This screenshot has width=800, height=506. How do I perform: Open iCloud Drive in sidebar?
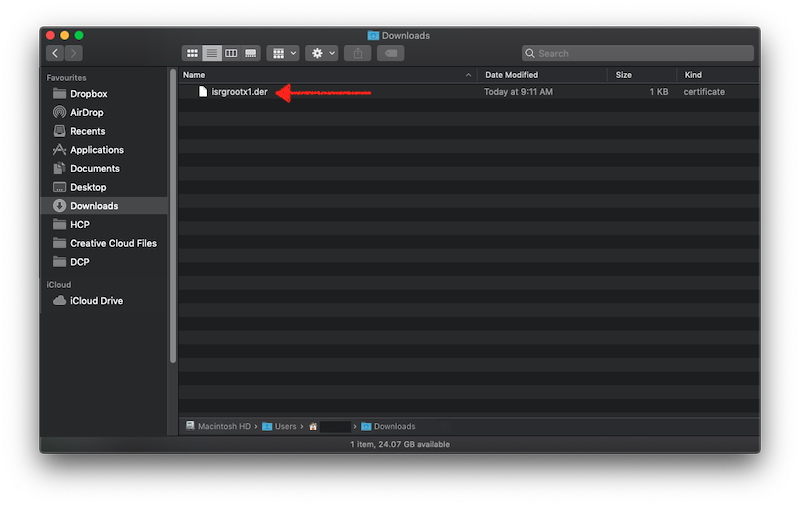96,301
